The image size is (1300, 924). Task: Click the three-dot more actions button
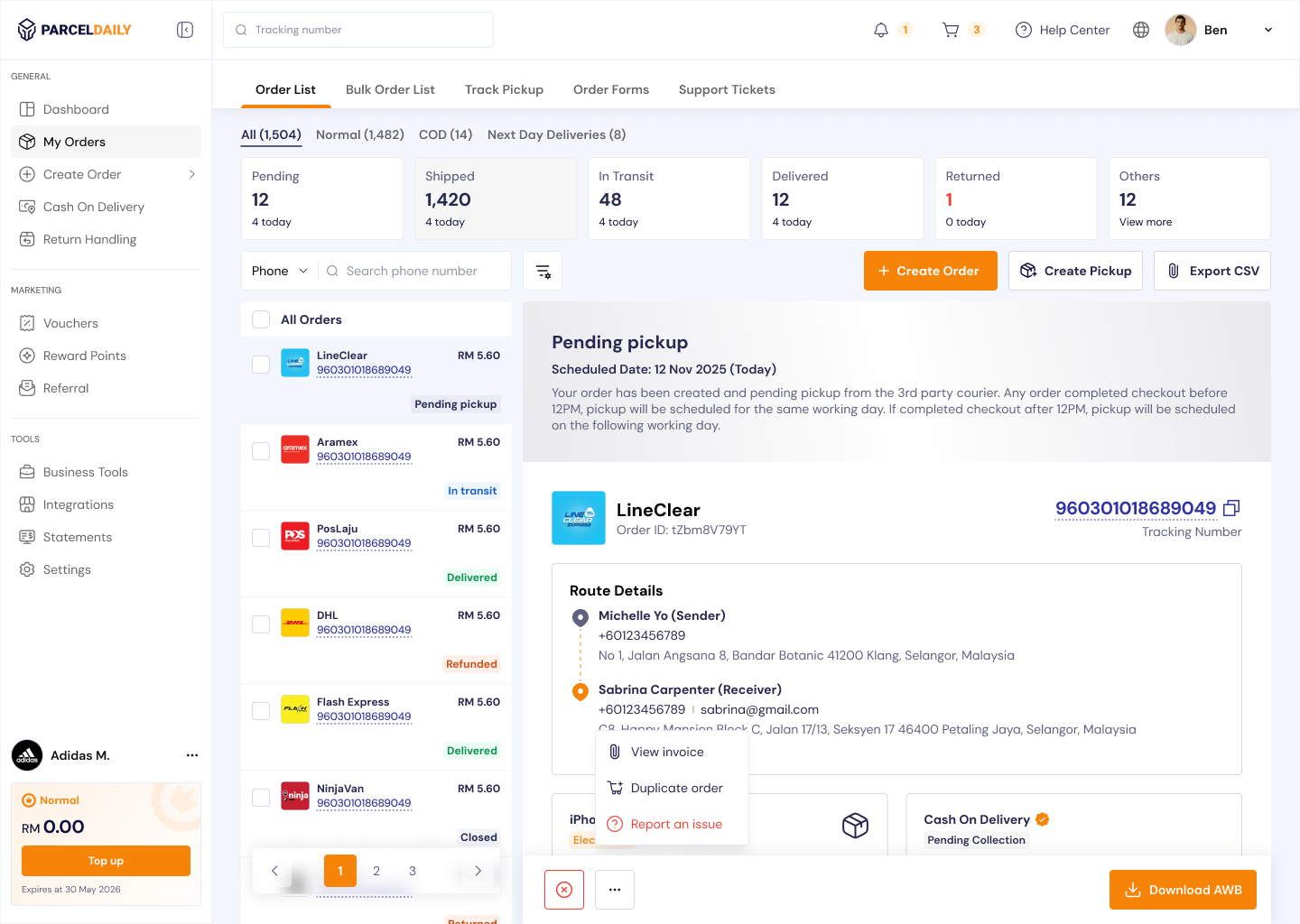click(615, 890)
